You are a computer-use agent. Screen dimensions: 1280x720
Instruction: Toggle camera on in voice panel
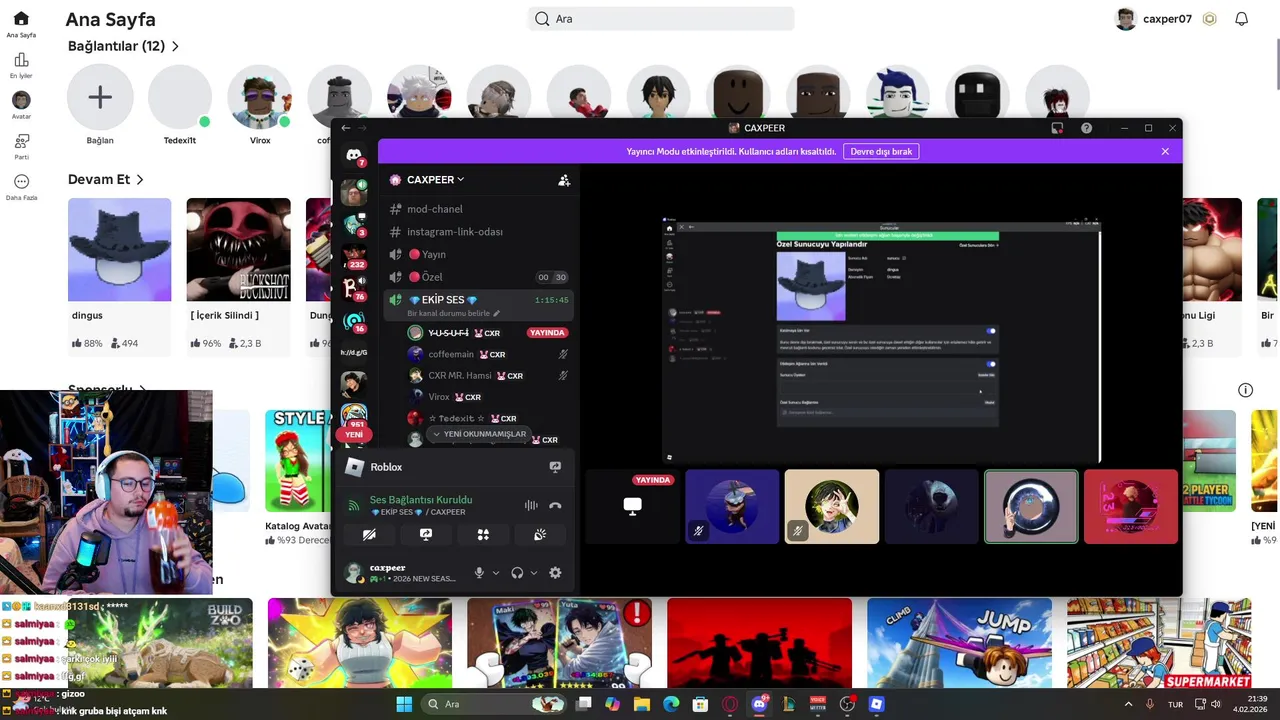click(369, 535)
